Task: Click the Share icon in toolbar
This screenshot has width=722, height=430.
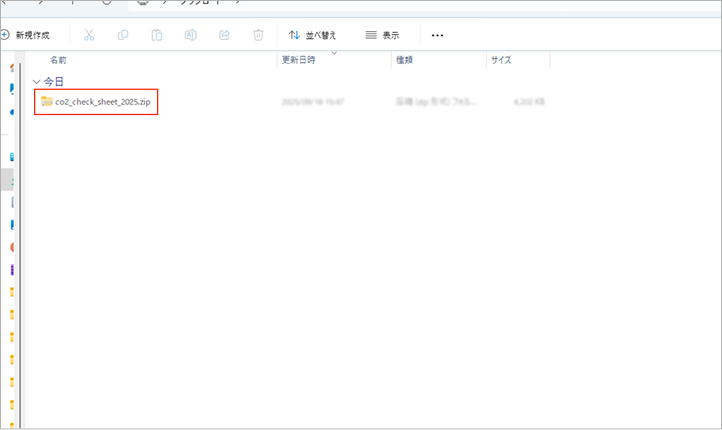Action: click(224, 35)
